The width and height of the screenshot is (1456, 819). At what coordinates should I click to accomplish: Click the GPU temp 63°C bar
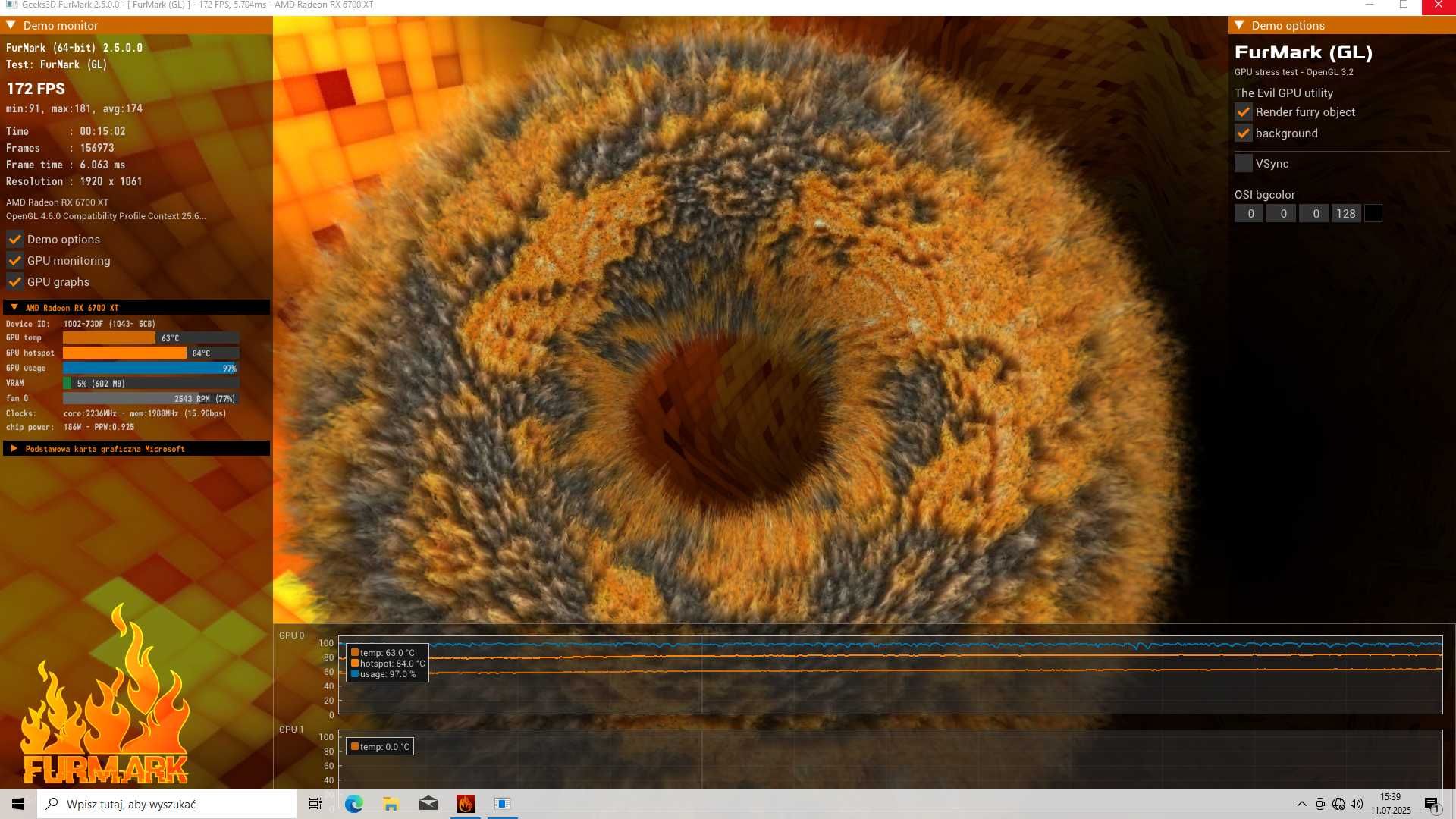click(x=151, y=337)
